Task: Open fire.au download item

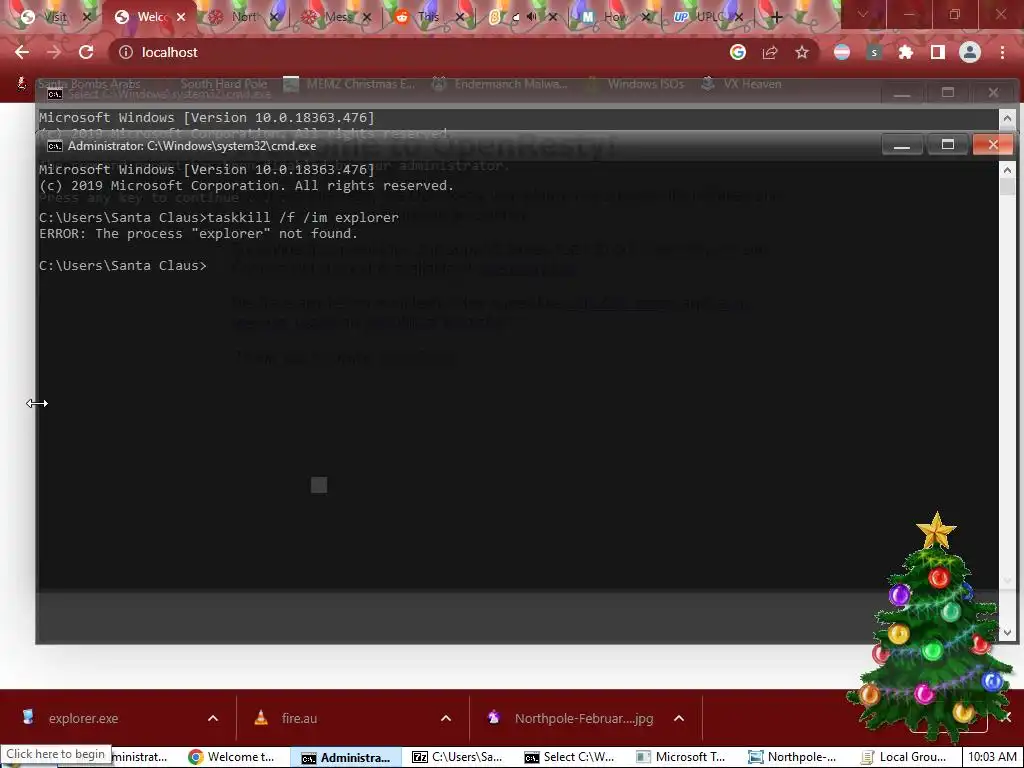Action: tap(299, 718)
